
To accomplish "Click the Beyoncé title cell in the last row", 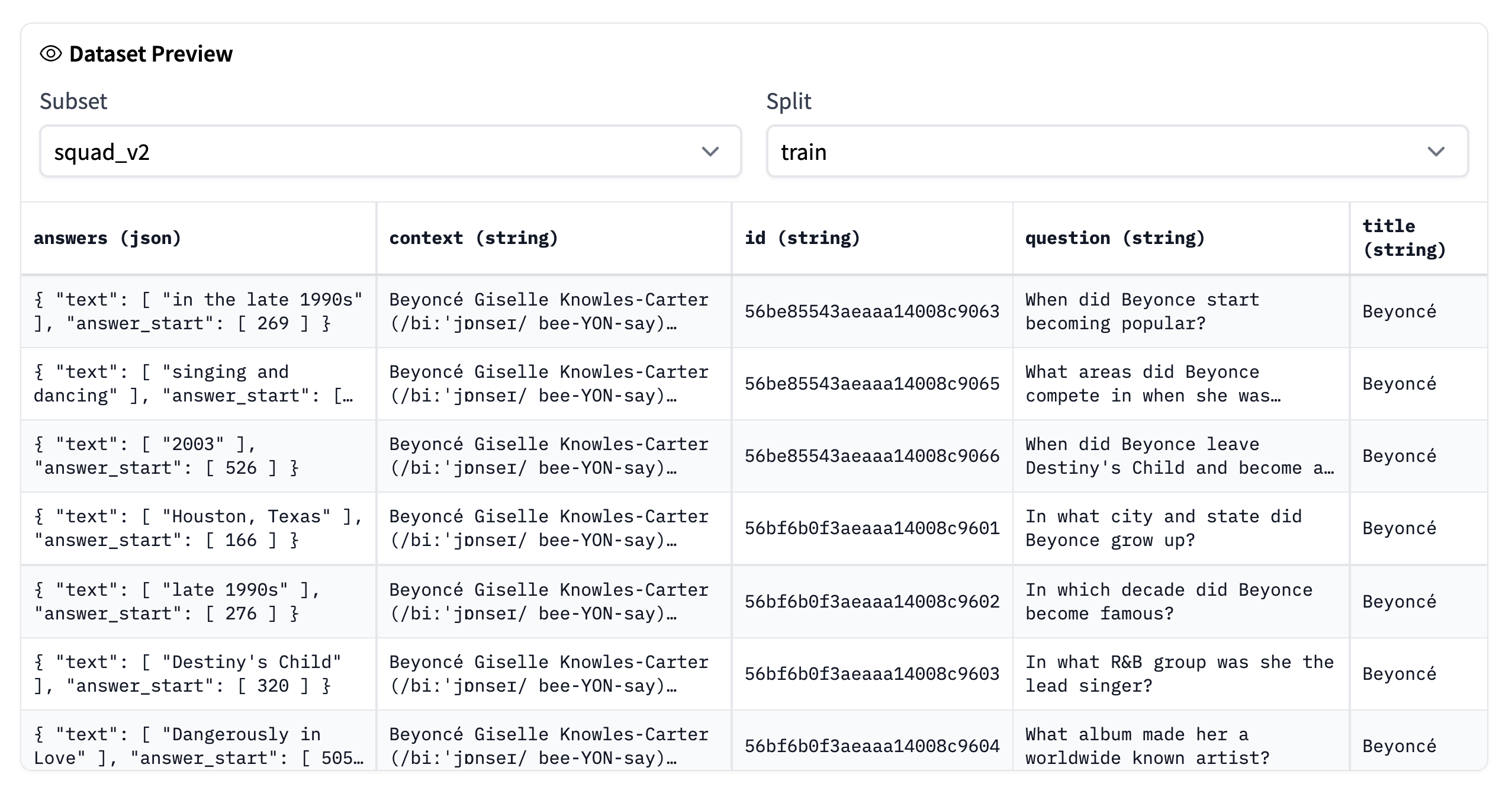I will pyautogui.click(x=1399, y=746).
